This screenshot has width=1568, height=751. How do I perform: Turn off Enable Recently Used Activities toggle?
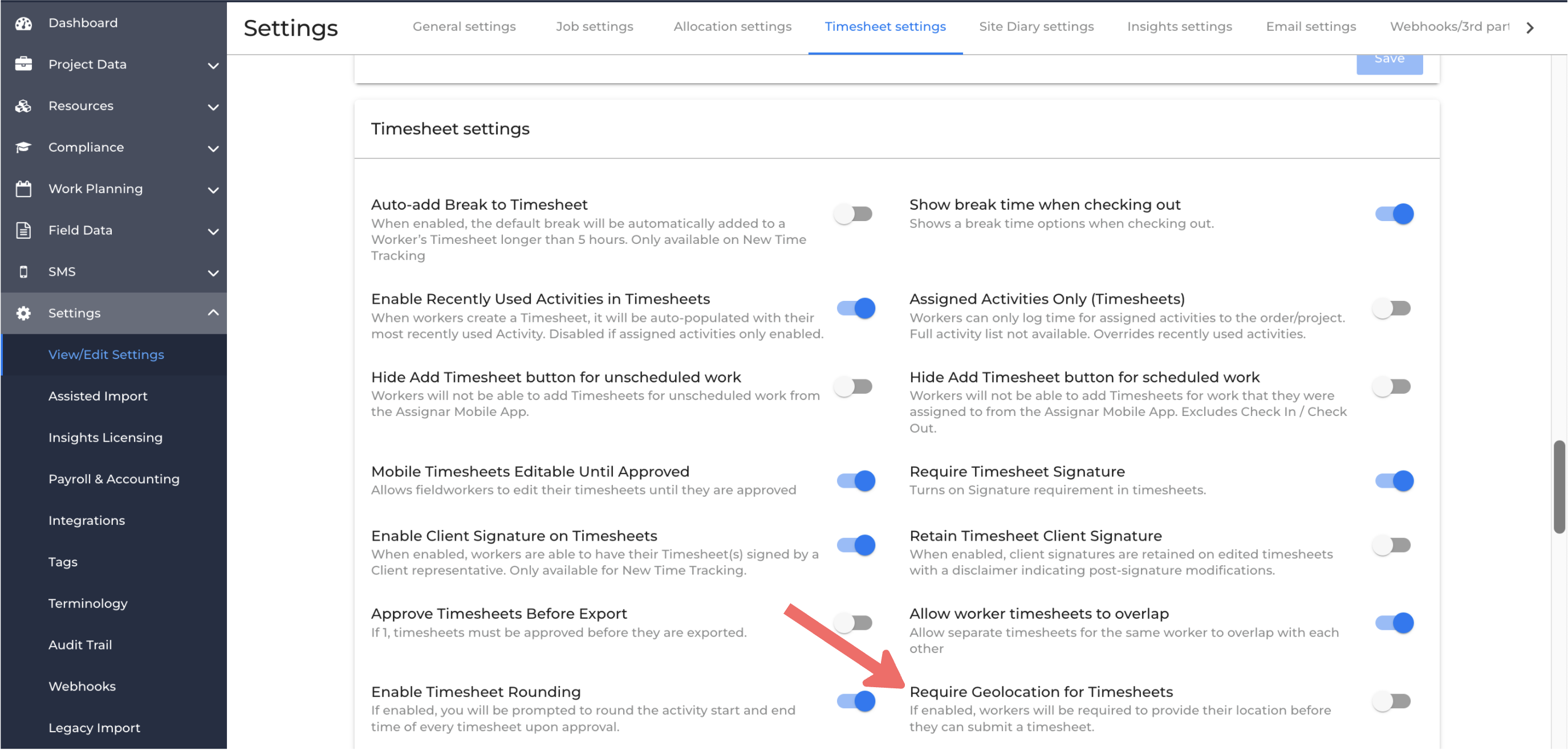point(856,308)
